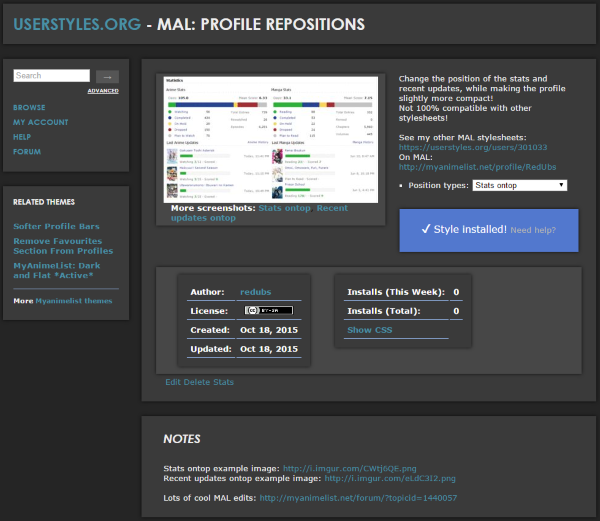Click the USERSTYLES.ORG site title

[77, 24]
